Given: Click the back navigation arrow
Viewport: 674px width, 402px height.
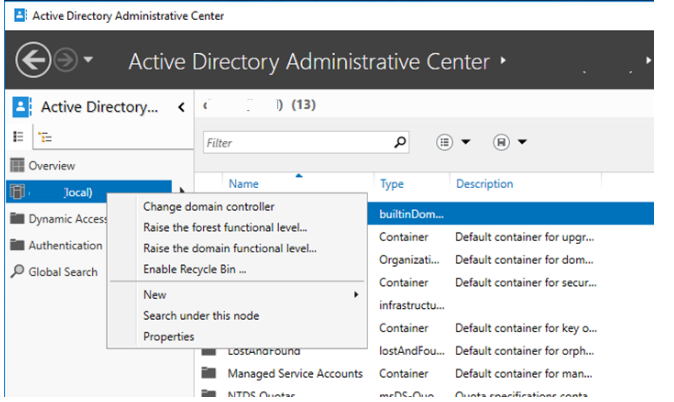Looking at the screenshot, I should click(33, 60).
